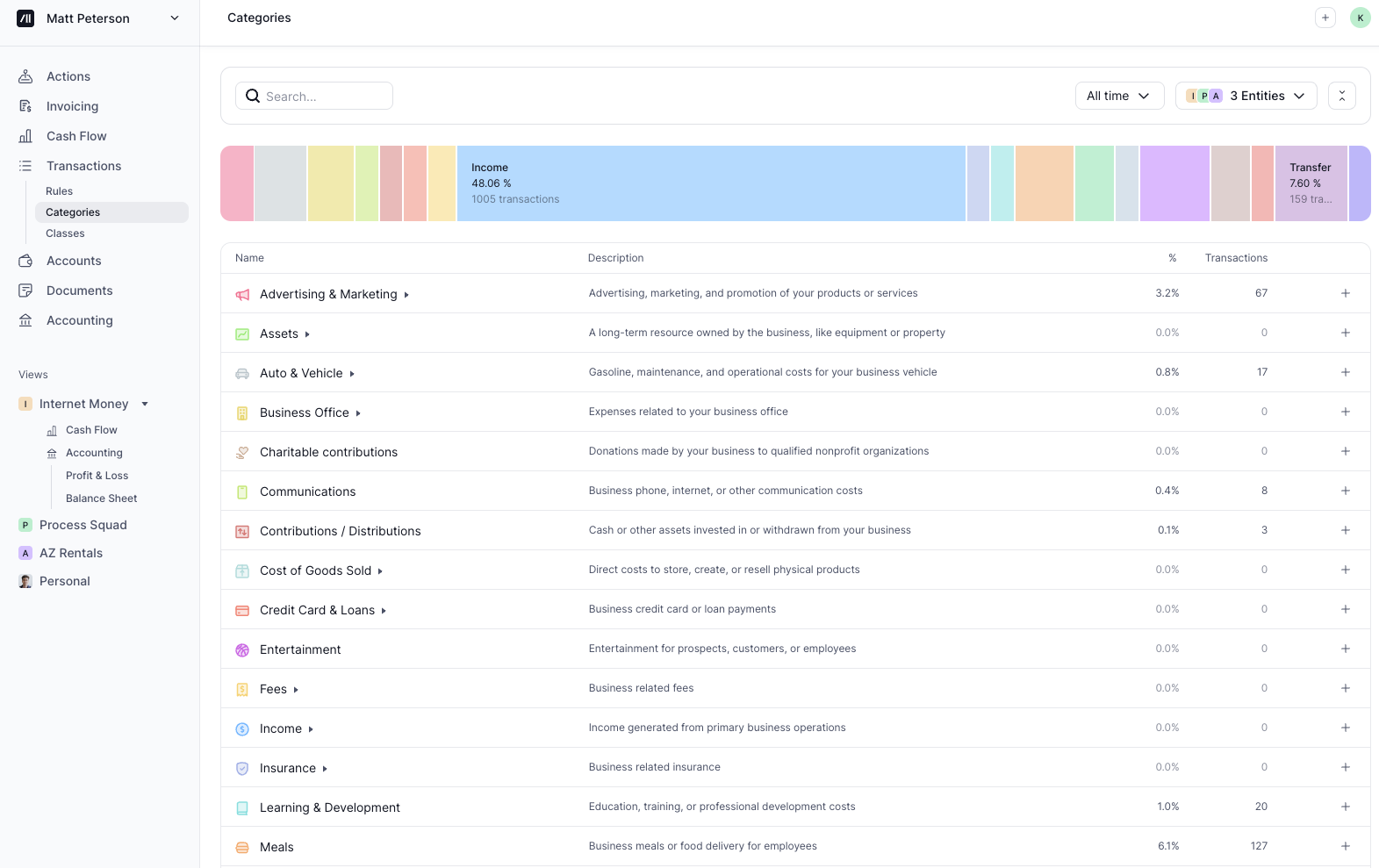Click the category Search field

[x=314, y=96]
